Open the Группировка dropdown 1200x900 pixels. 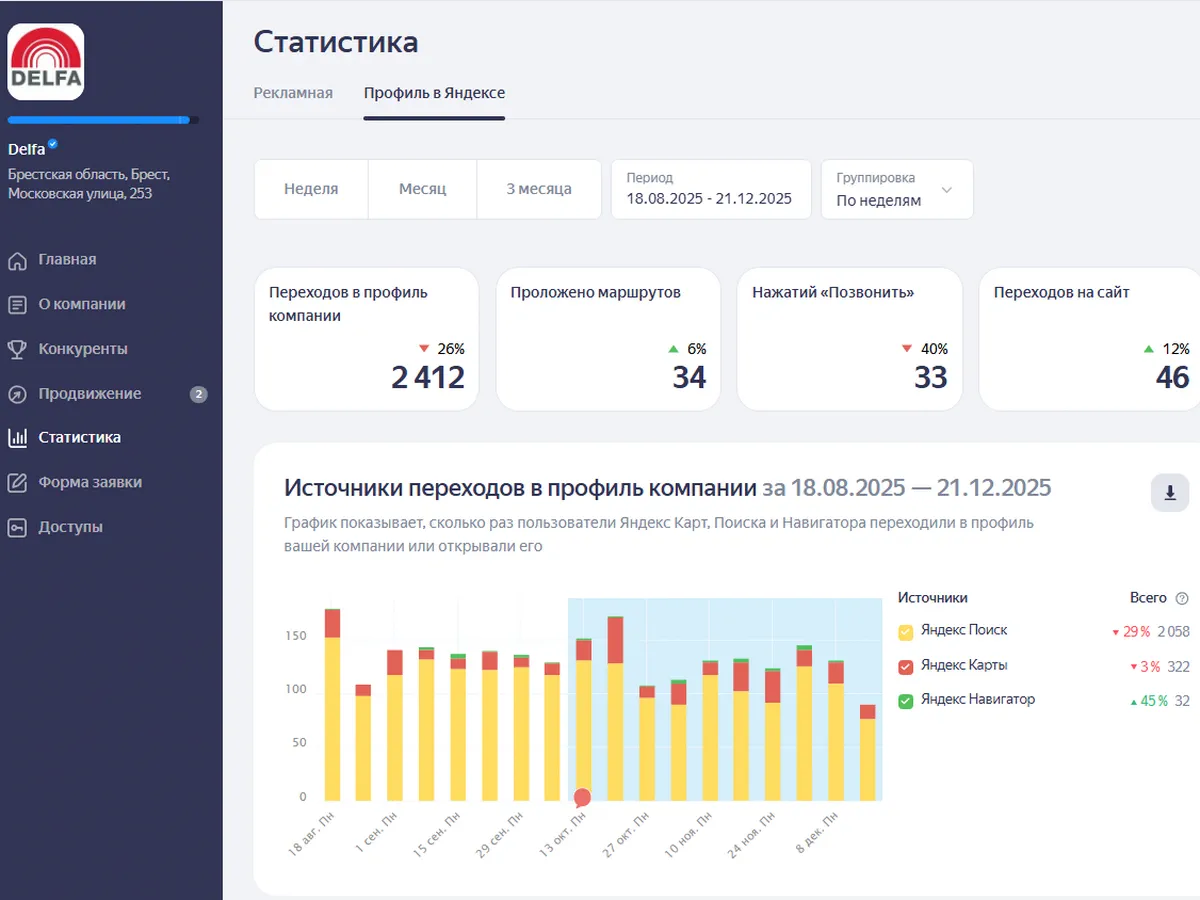tap(896, 189)
